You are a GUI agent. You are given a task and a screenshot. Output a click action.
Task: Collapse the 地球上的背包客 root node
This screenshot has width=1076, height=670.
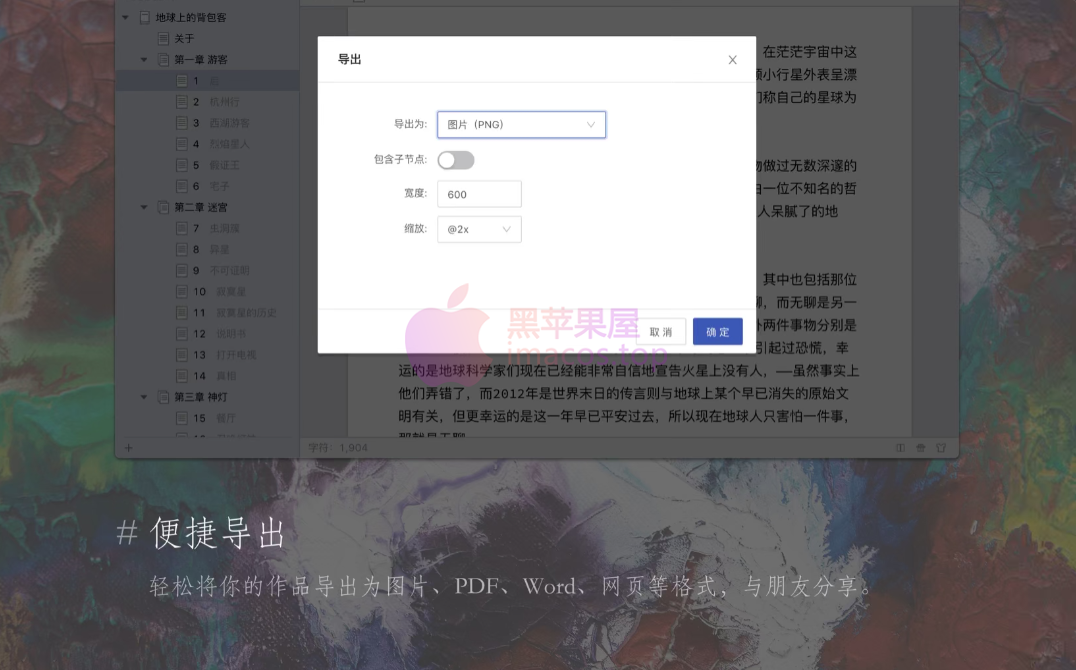coord(126,18)
